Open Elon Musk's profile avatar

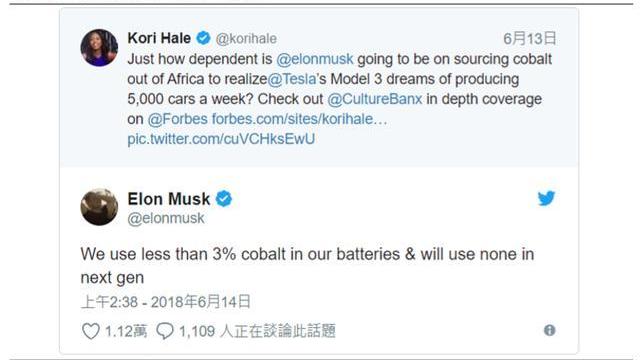99,207
